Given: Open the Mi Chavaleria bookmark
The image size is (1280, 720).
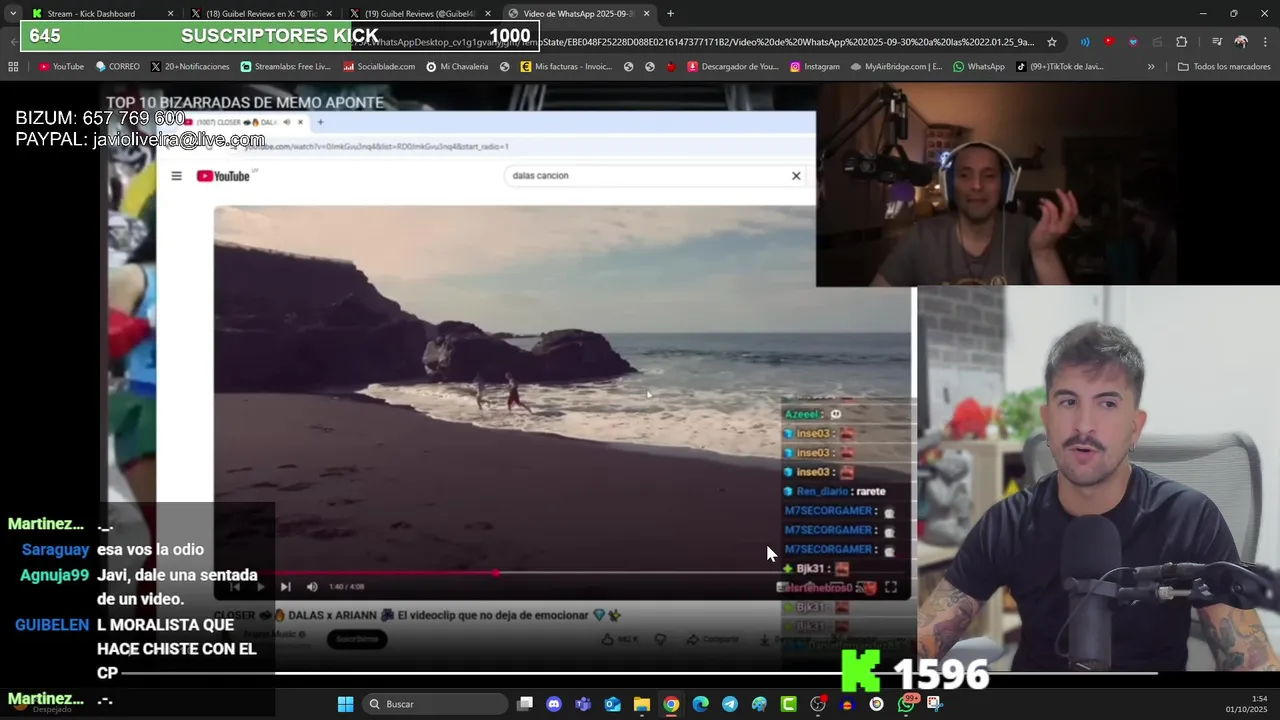Looking at the screenshot, I should 457,67.
